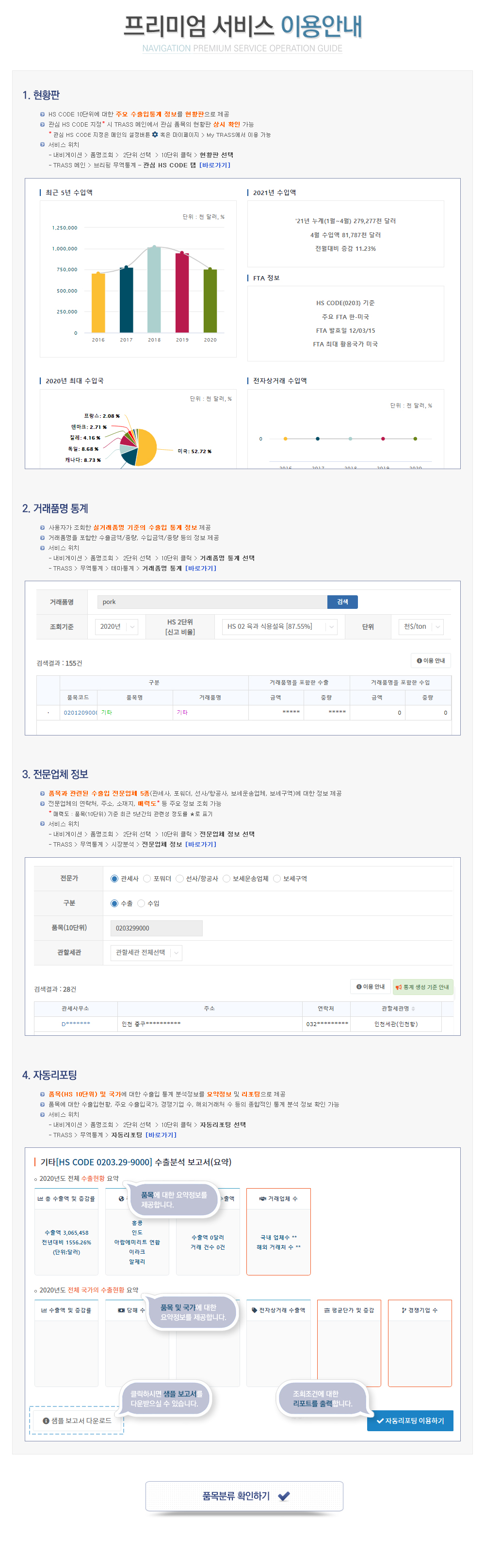The image size is (485, 1568).
Task: Choose the 보세구역 radio button
Action: [277, 878]
